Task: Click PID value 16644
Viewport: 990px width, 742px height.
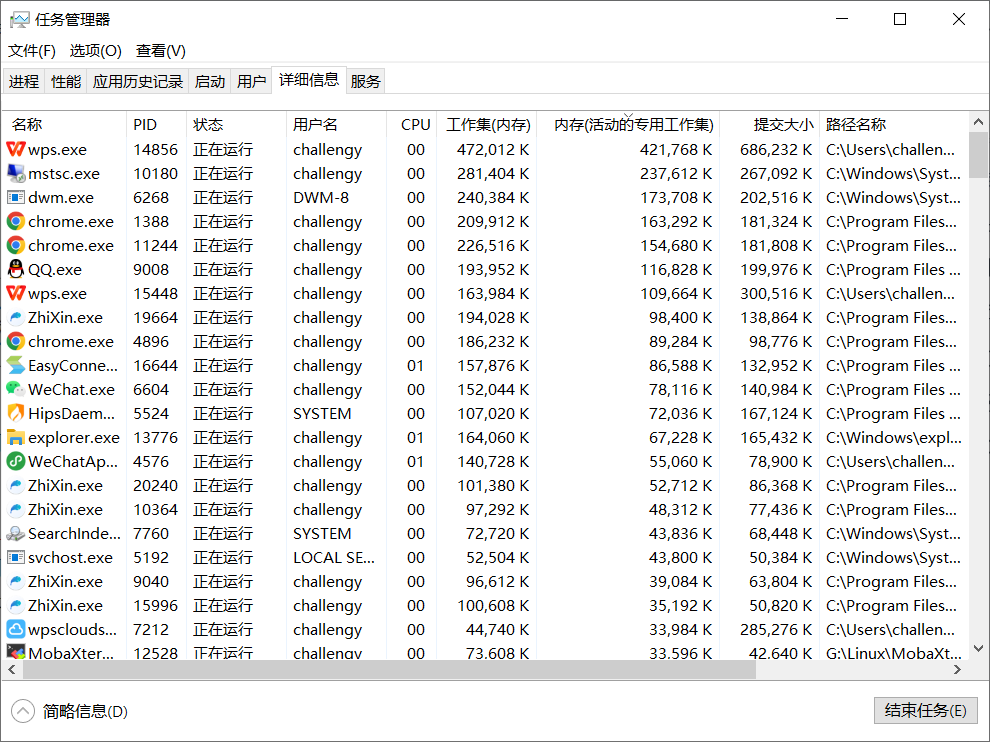Action: [155, 366]
